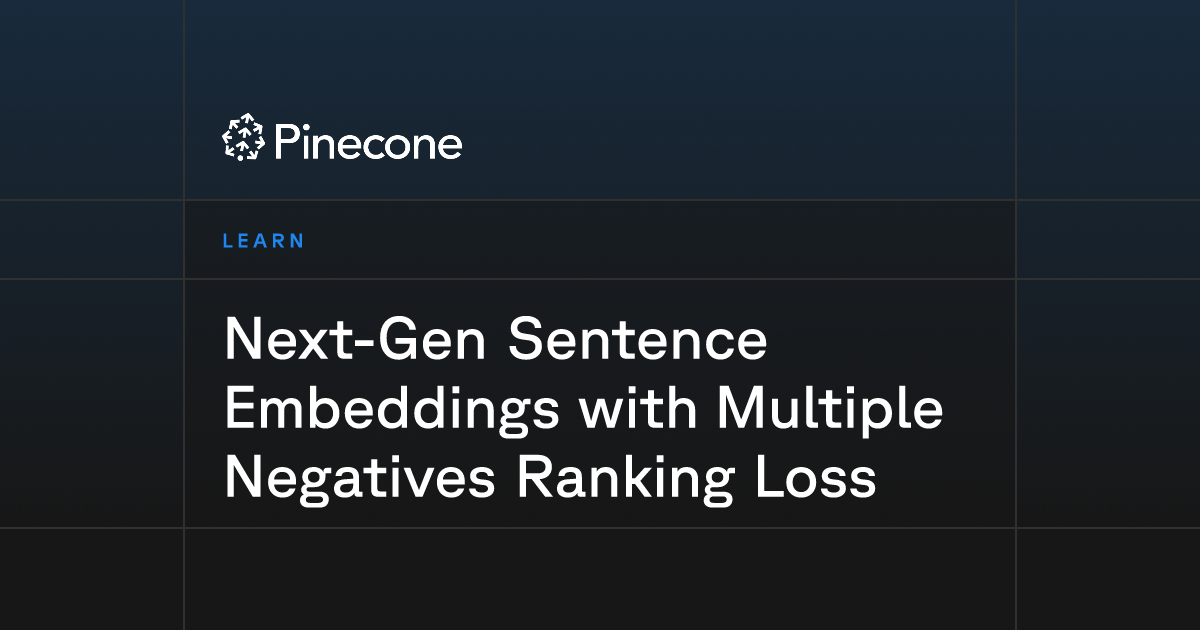Click the empty bottom-left corner grid cell
The image size is (1200, 630).
[x=91, y=578]
